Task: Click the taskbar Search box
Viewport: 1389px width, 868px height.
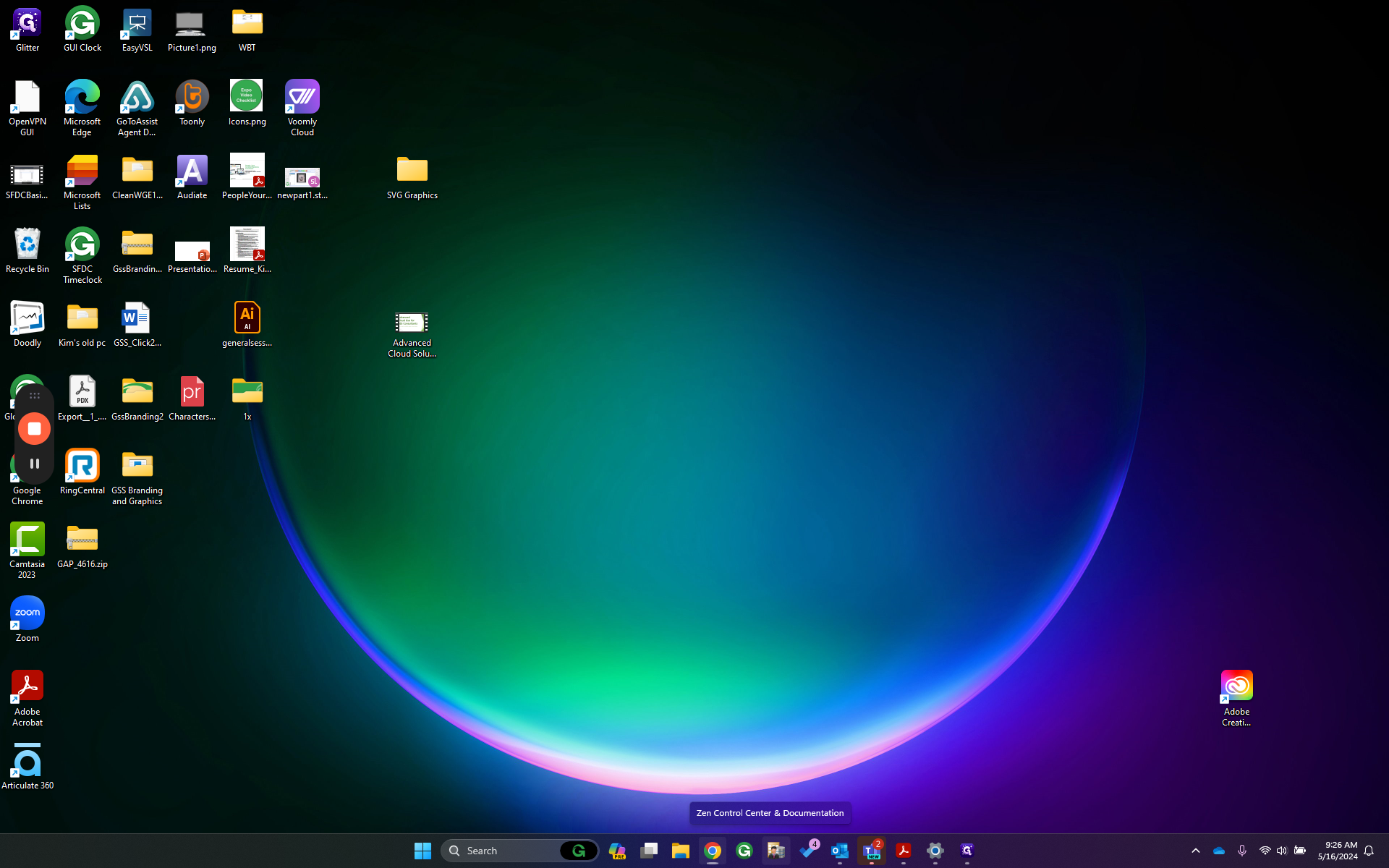Action: coord(519,851)
